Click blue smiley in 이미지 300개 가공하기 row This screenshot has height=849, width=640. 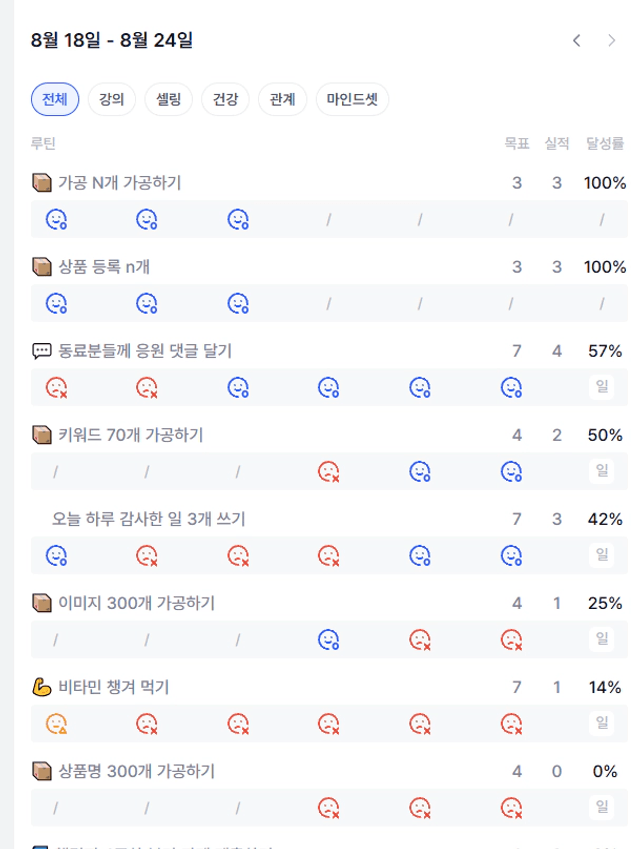(329, 639)
